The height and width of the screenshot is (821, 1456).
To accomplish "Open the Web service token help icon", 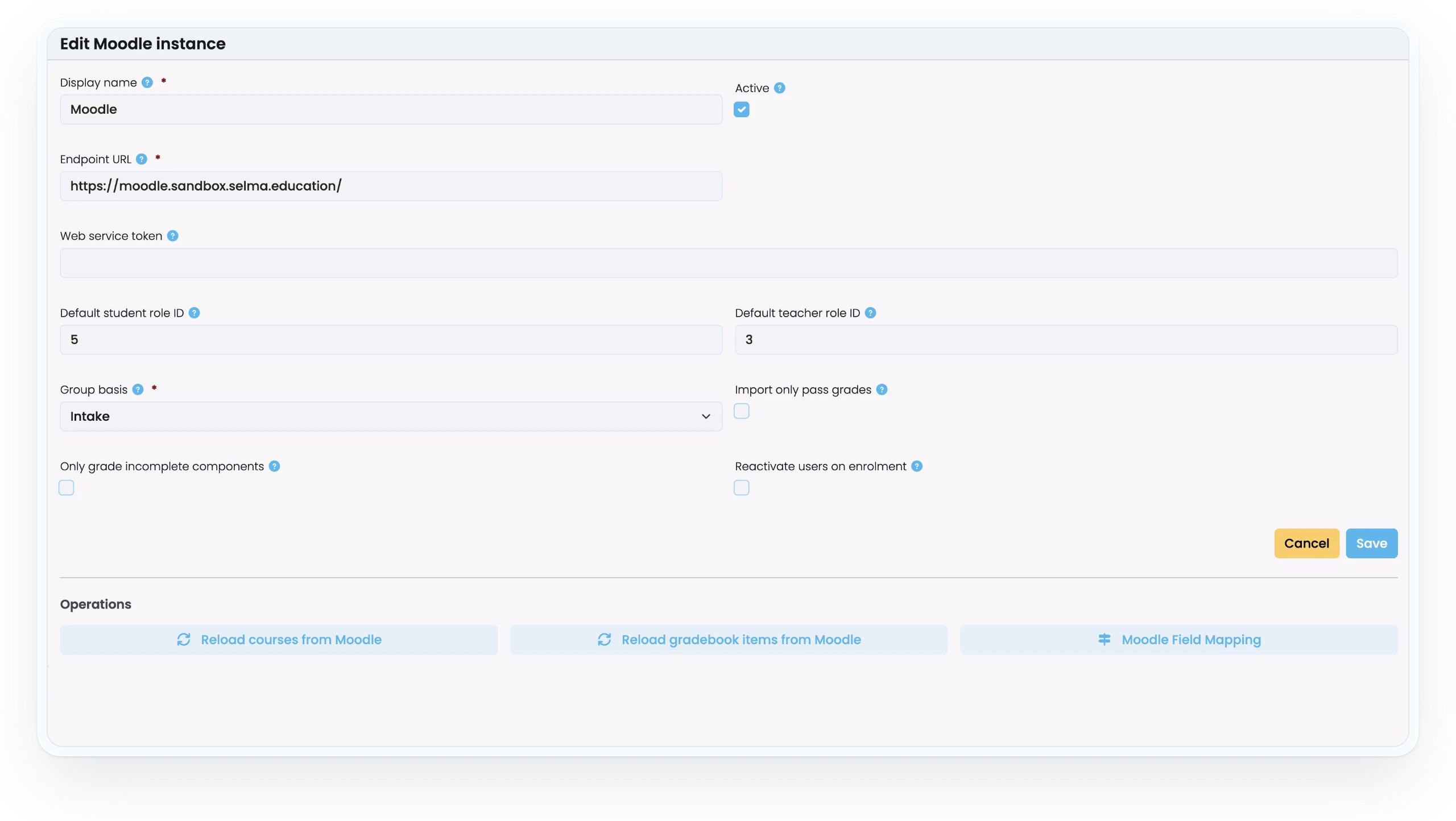I will click(x=173, y=236).
